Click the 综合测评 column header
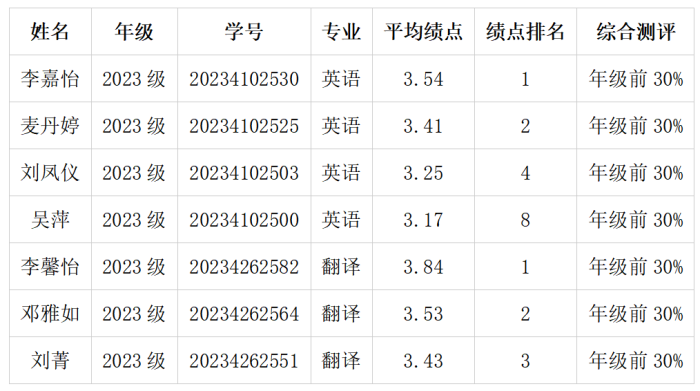This screenshot has height=391, width=700. [636, 32]
